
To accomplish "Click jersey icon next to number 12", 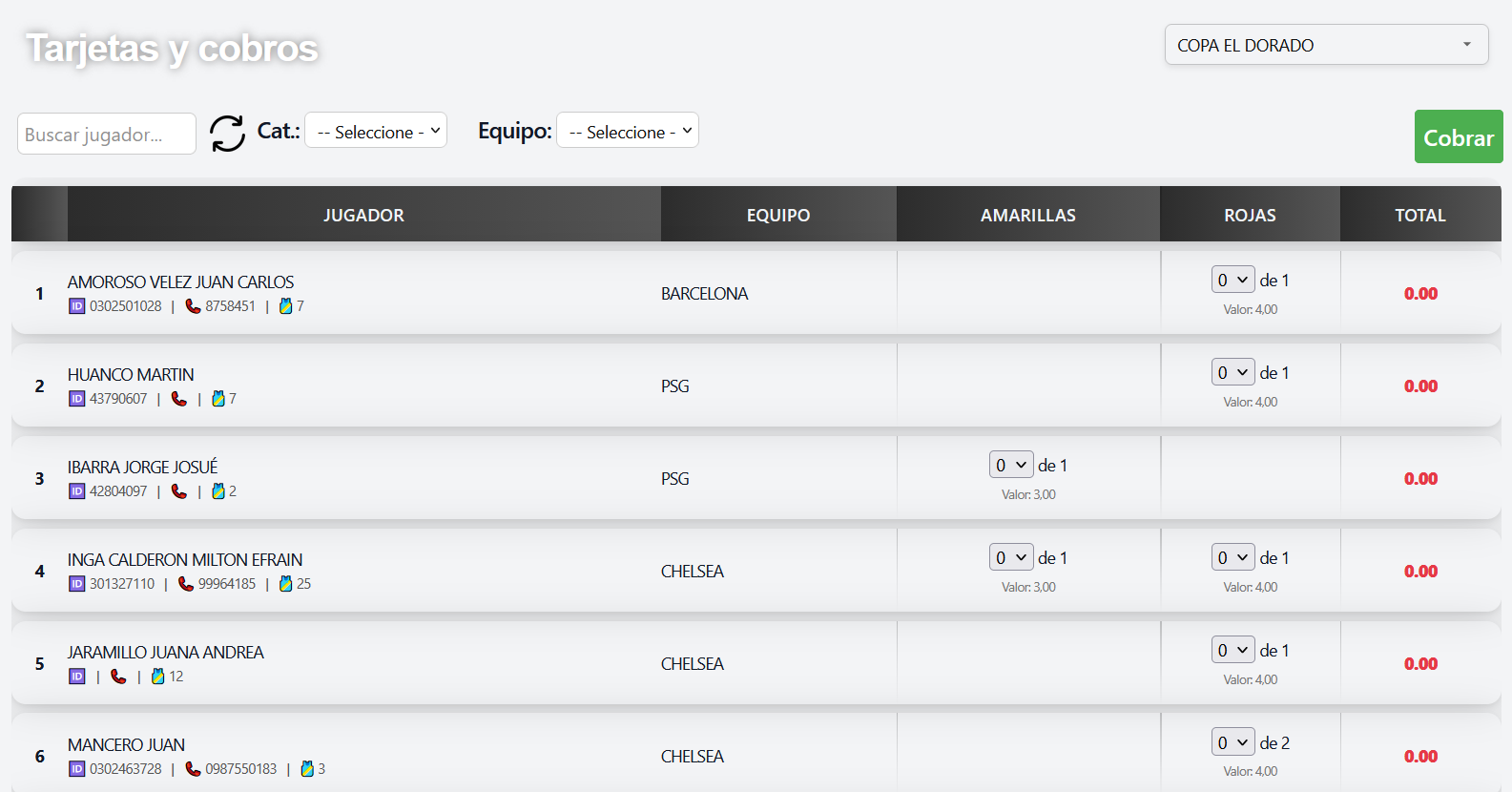I will 158,677.
